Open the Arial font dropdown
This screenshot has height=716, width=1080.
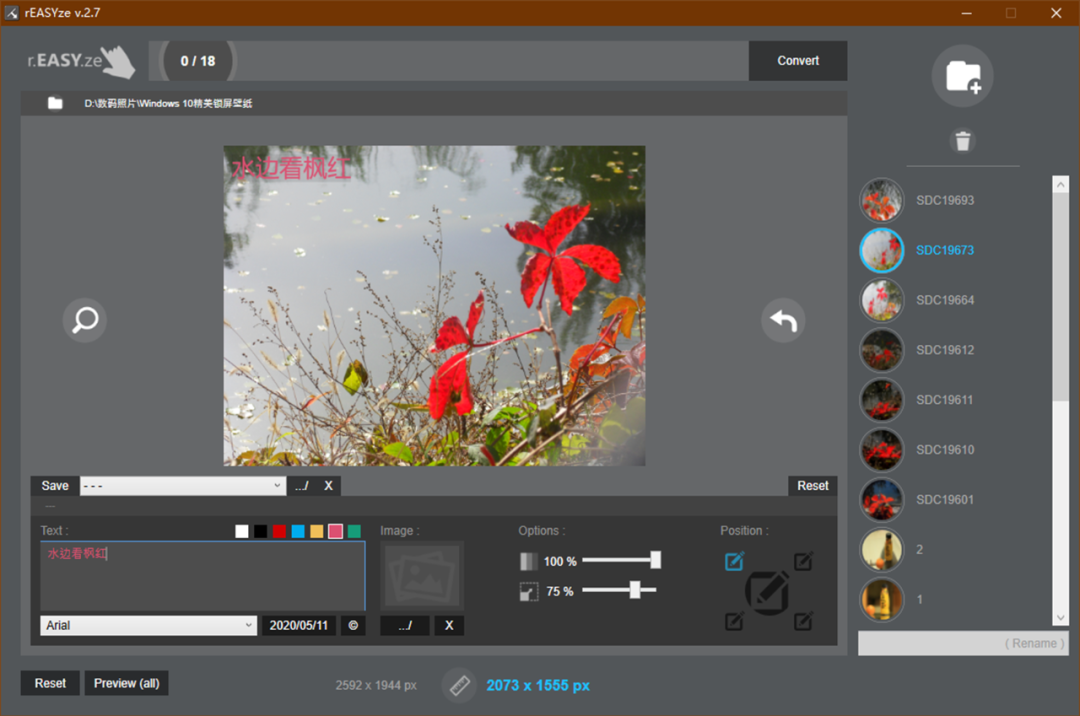point(149,625)
